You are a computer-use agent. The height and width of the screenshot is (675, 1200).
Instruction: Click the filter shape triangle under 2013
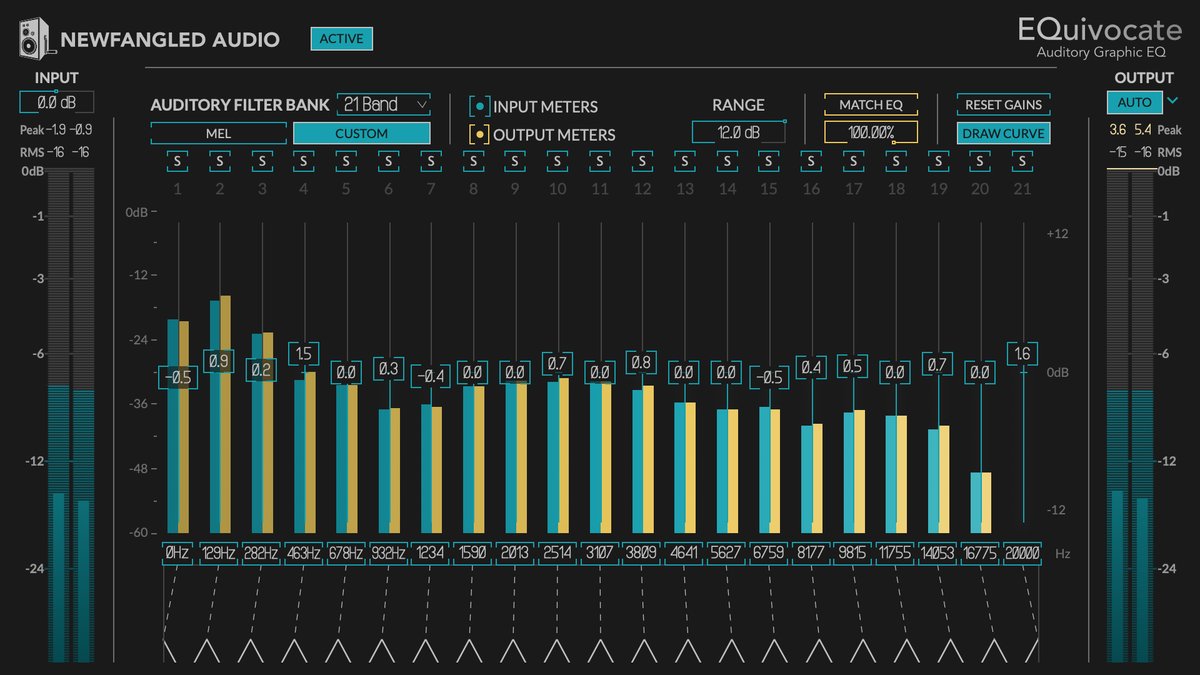pos(515,650)
